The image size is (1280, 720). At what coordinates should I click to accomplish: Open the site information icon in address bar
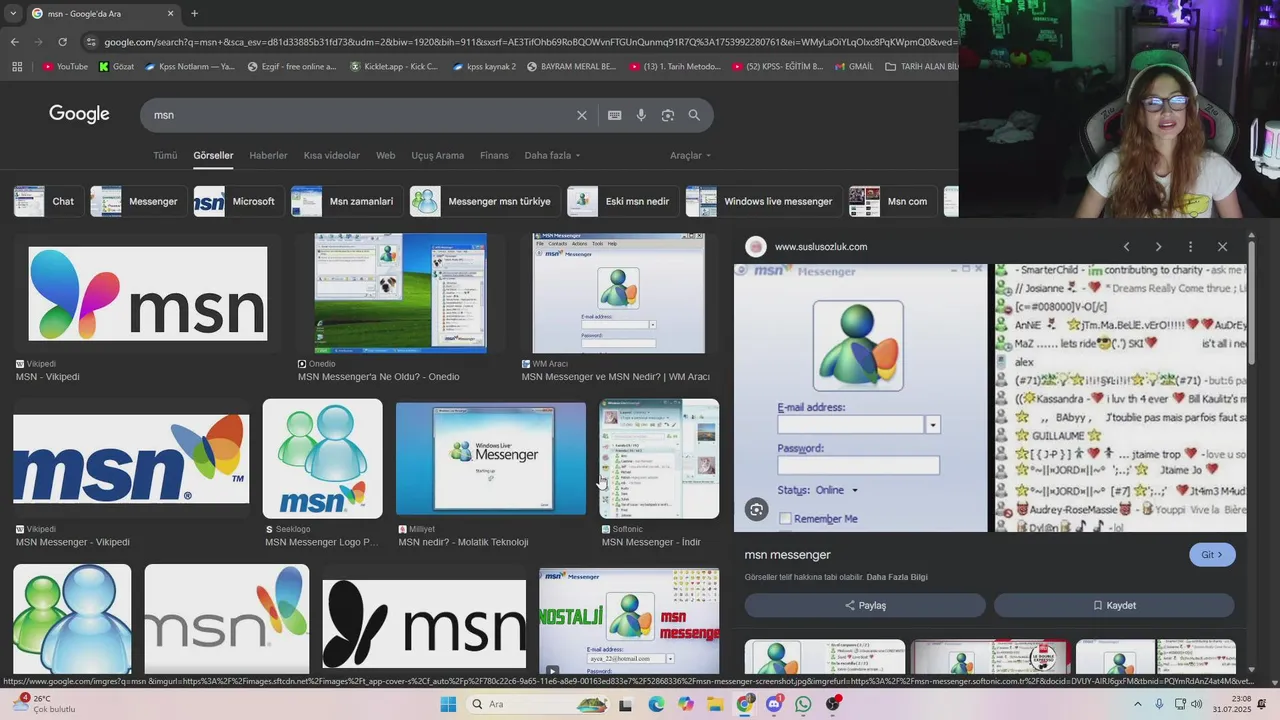point(91,42)
